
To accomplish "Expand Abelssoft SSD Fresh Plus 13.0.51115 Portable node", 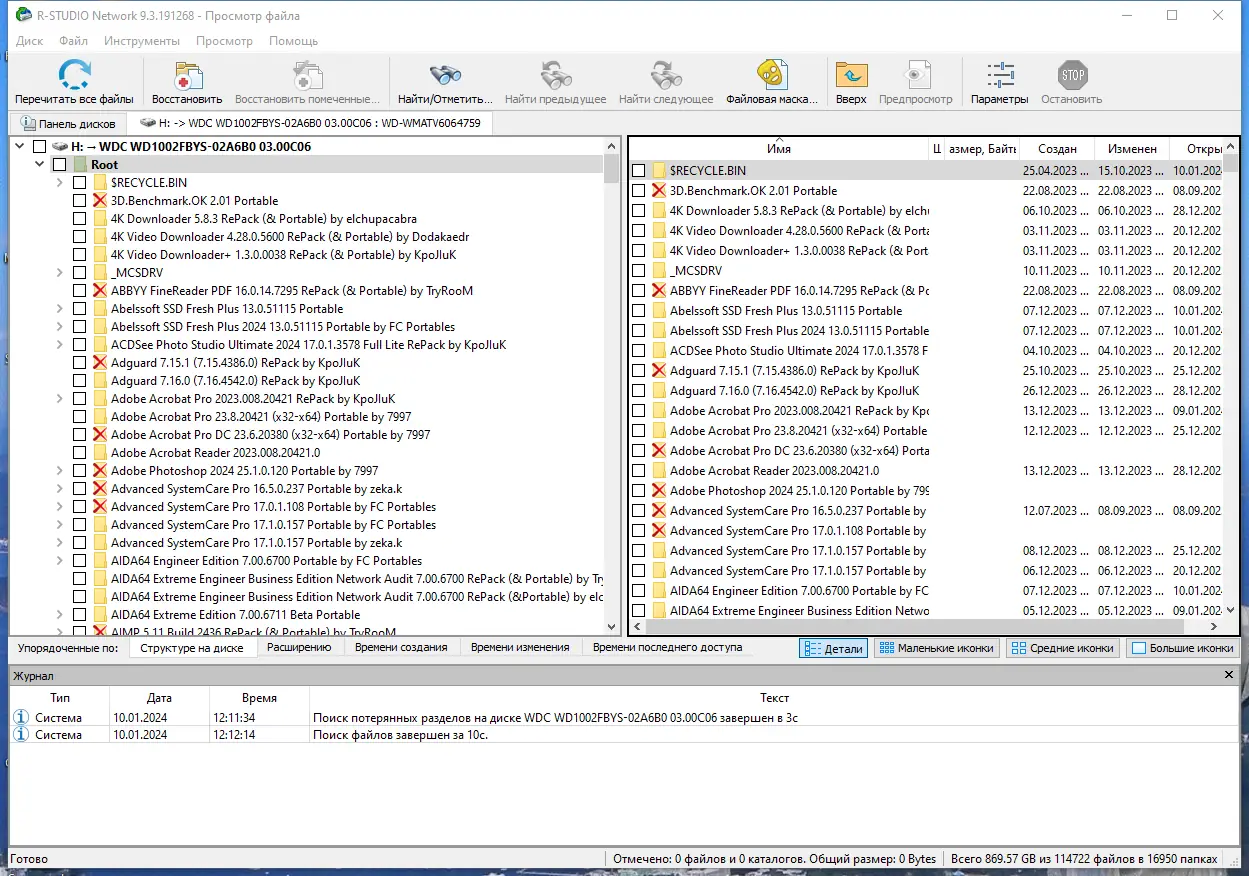I will tap(61, 309).
